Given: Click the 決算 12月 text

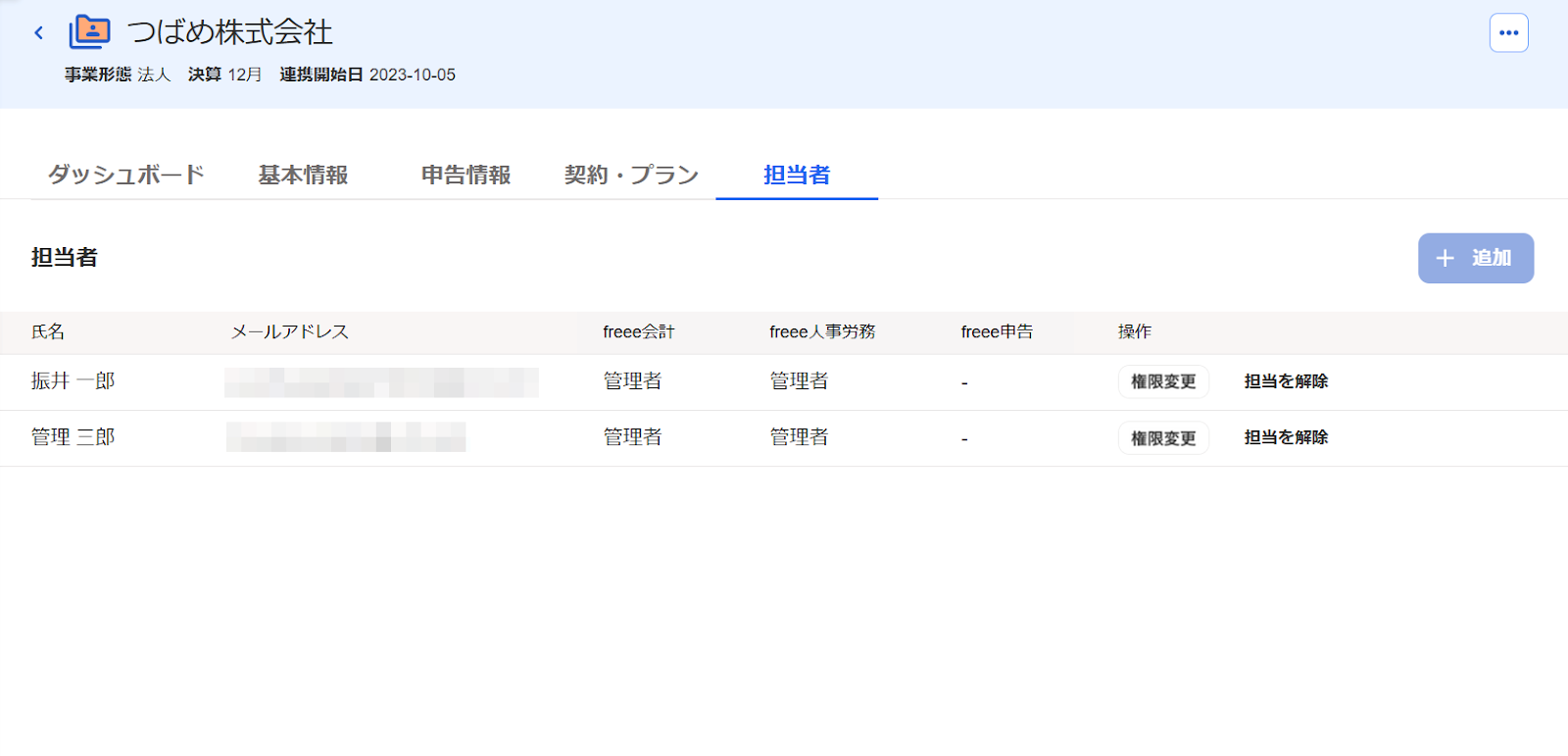Looking at the screenshot, I should [x=225, y=75].
